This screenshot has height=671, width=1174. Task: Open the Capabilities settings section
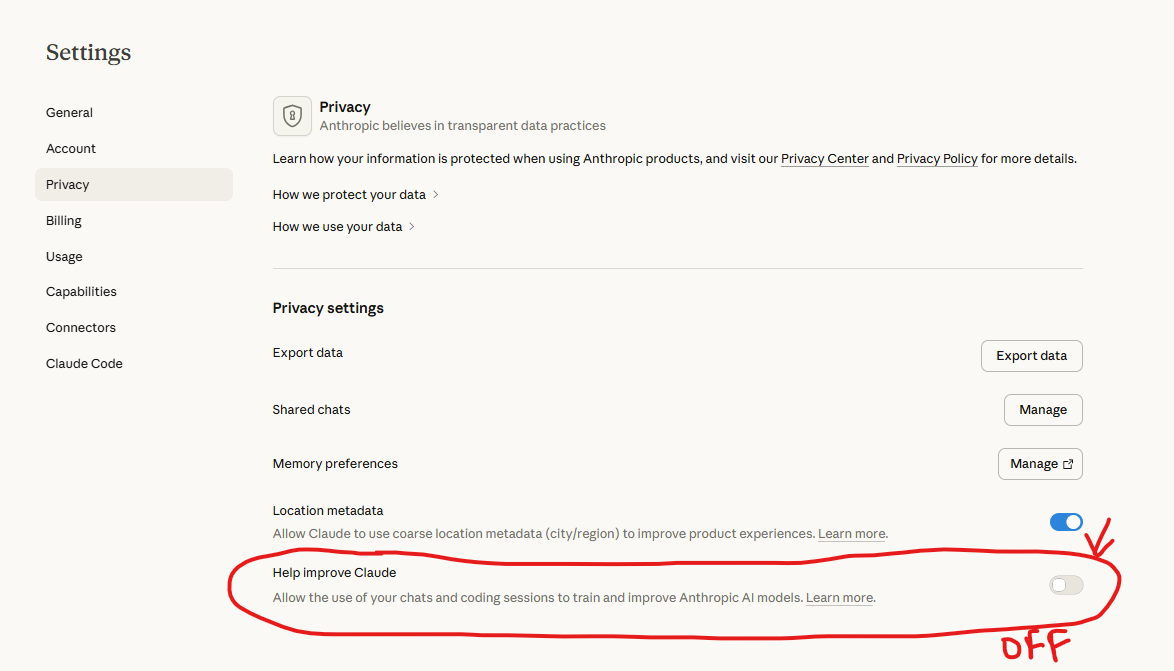[x=81, y=291]
